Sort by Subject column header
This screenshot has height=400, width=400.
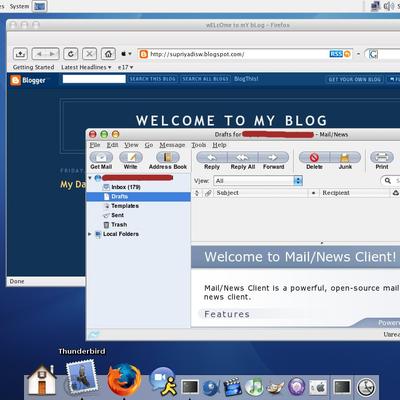(x=261, y=193)
